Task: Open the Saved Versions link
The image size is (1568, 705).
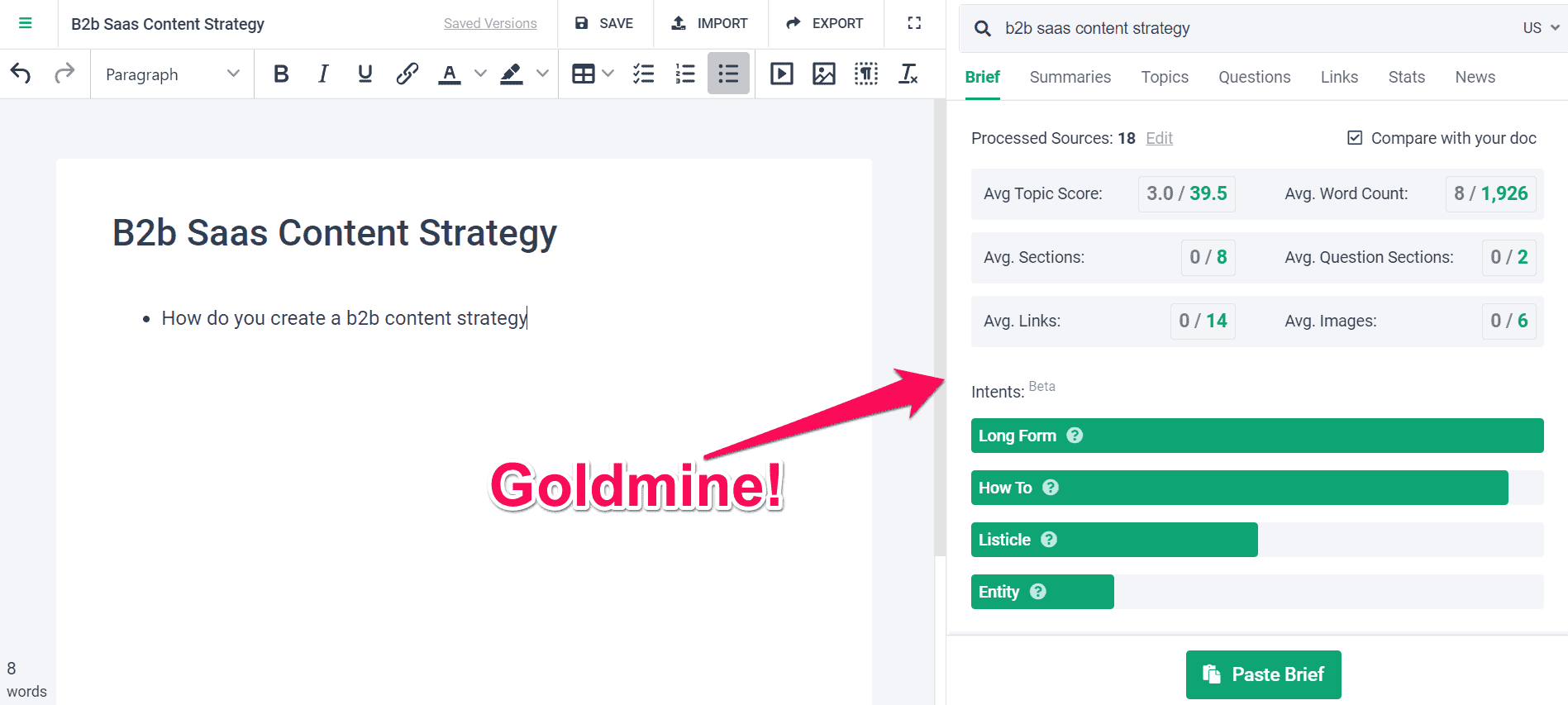Action: pos(490,23)
